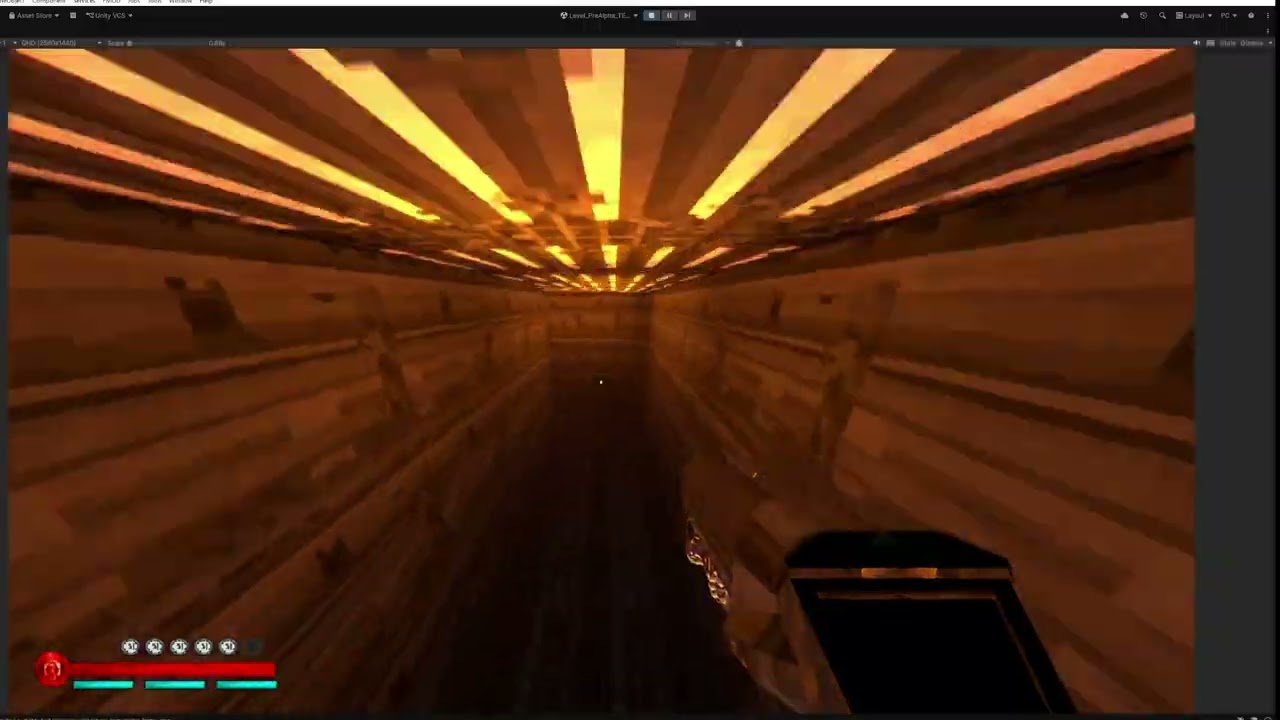Open the Window menu
1280x720 pixels.
pyautogui.click(x=180, y=2)
